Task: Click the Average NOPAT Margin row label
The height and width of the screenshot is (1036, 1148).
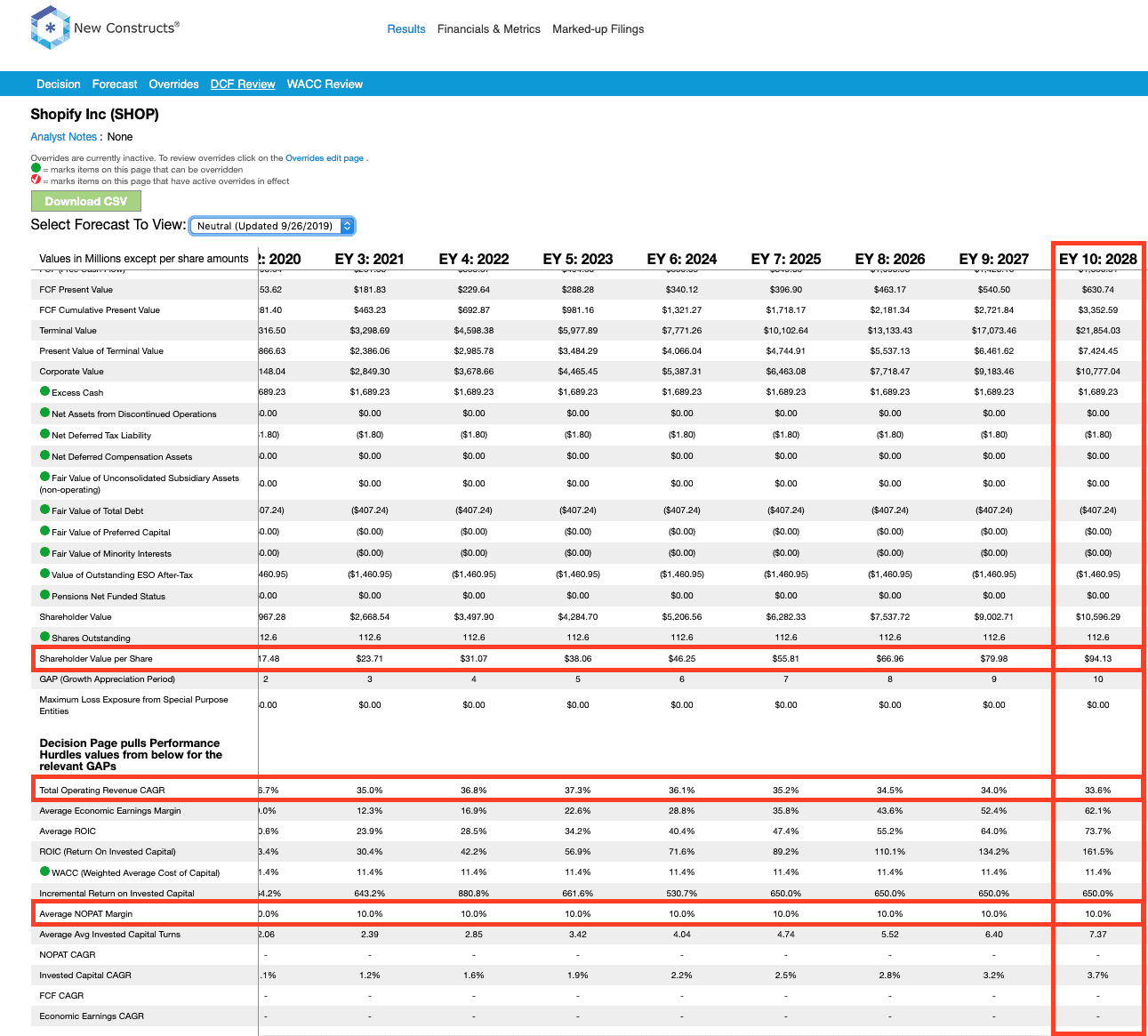Action: click(x=86, y=913)
